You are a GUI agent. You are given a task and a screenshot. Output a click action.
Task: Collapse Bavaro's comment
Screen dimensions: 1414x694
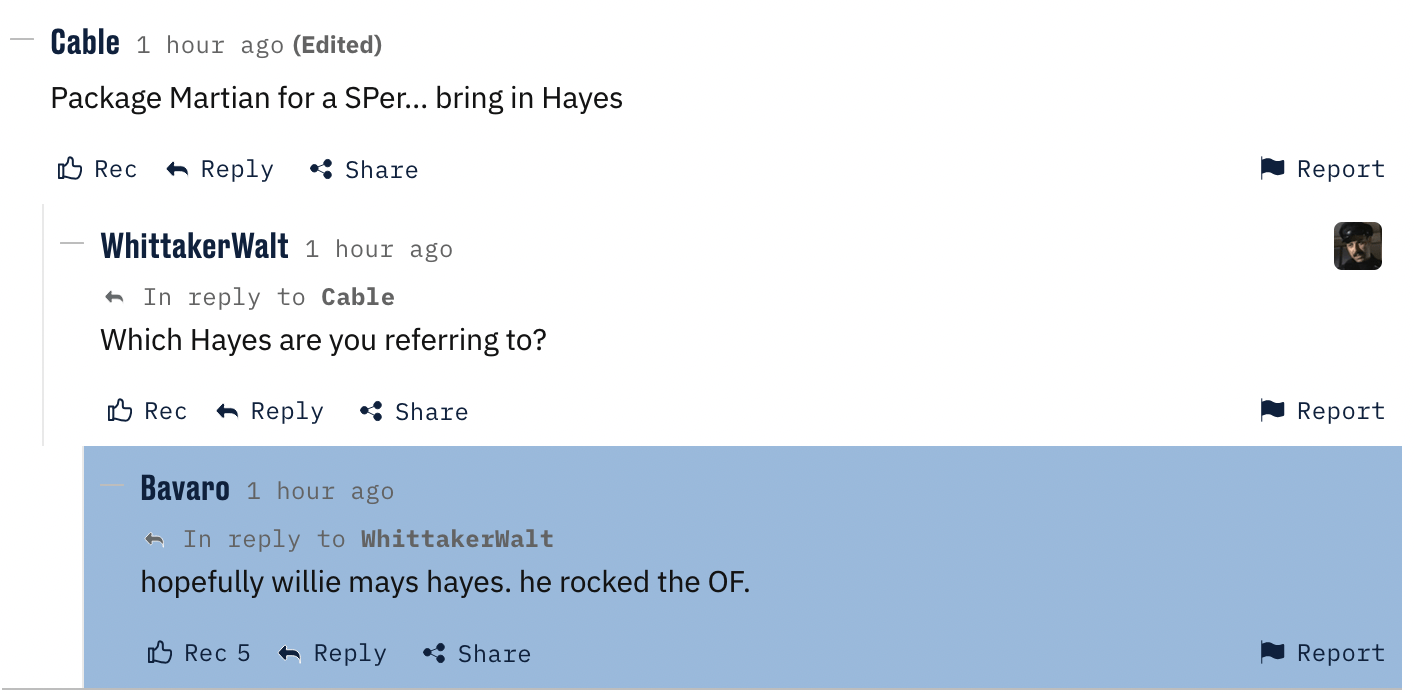[112, 487]
